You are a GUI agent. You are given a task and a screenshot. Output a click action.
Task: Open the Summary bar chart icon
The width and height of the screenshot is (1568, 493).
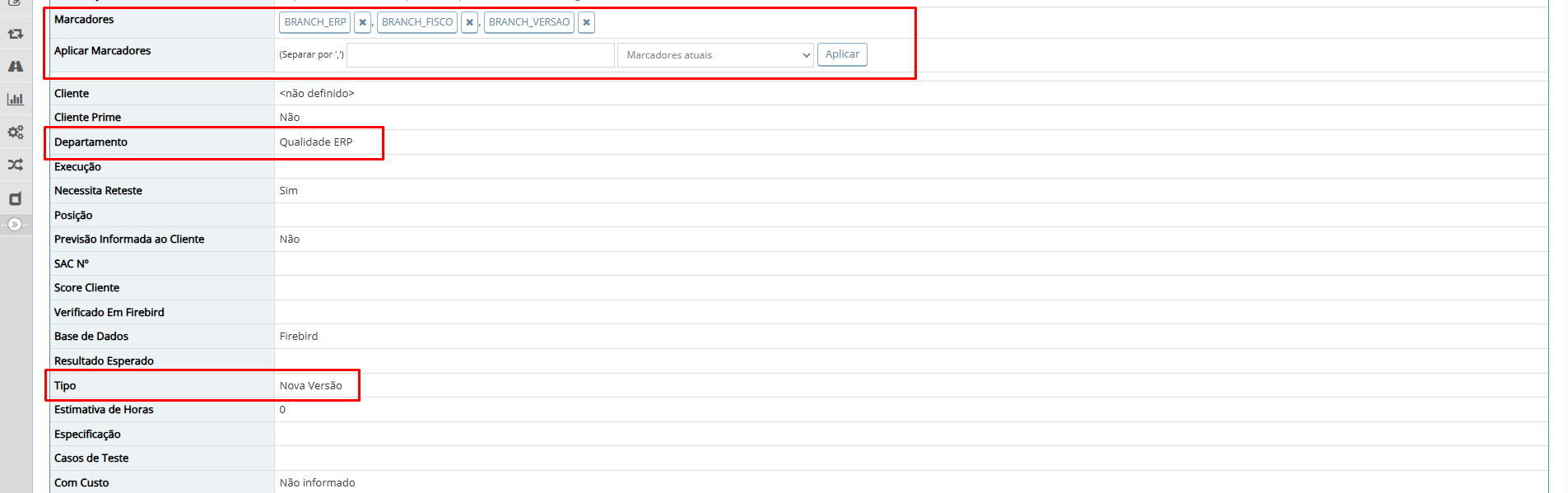(16, 100)
